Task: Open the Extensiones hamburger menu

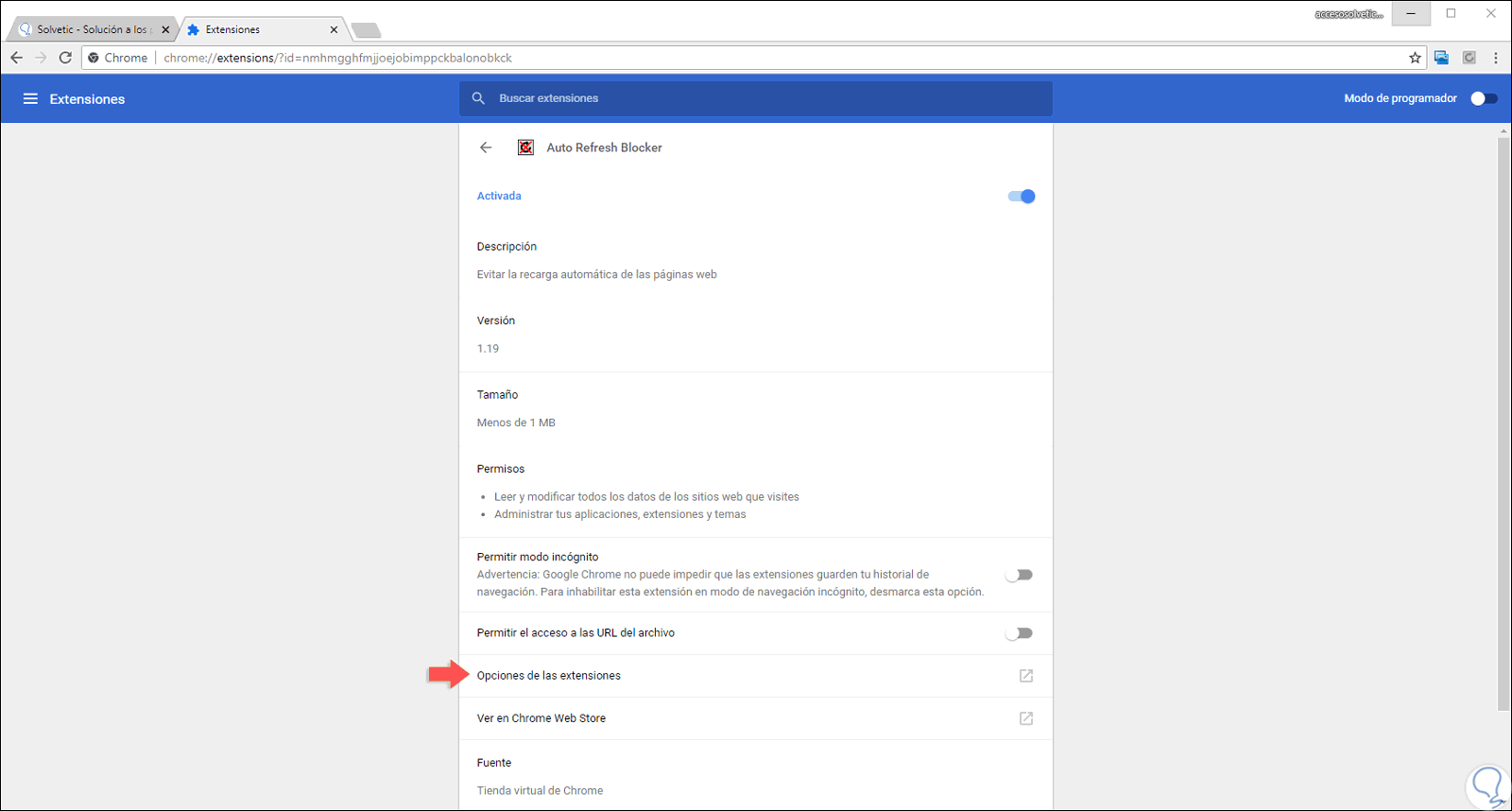Action: point(30,98)
